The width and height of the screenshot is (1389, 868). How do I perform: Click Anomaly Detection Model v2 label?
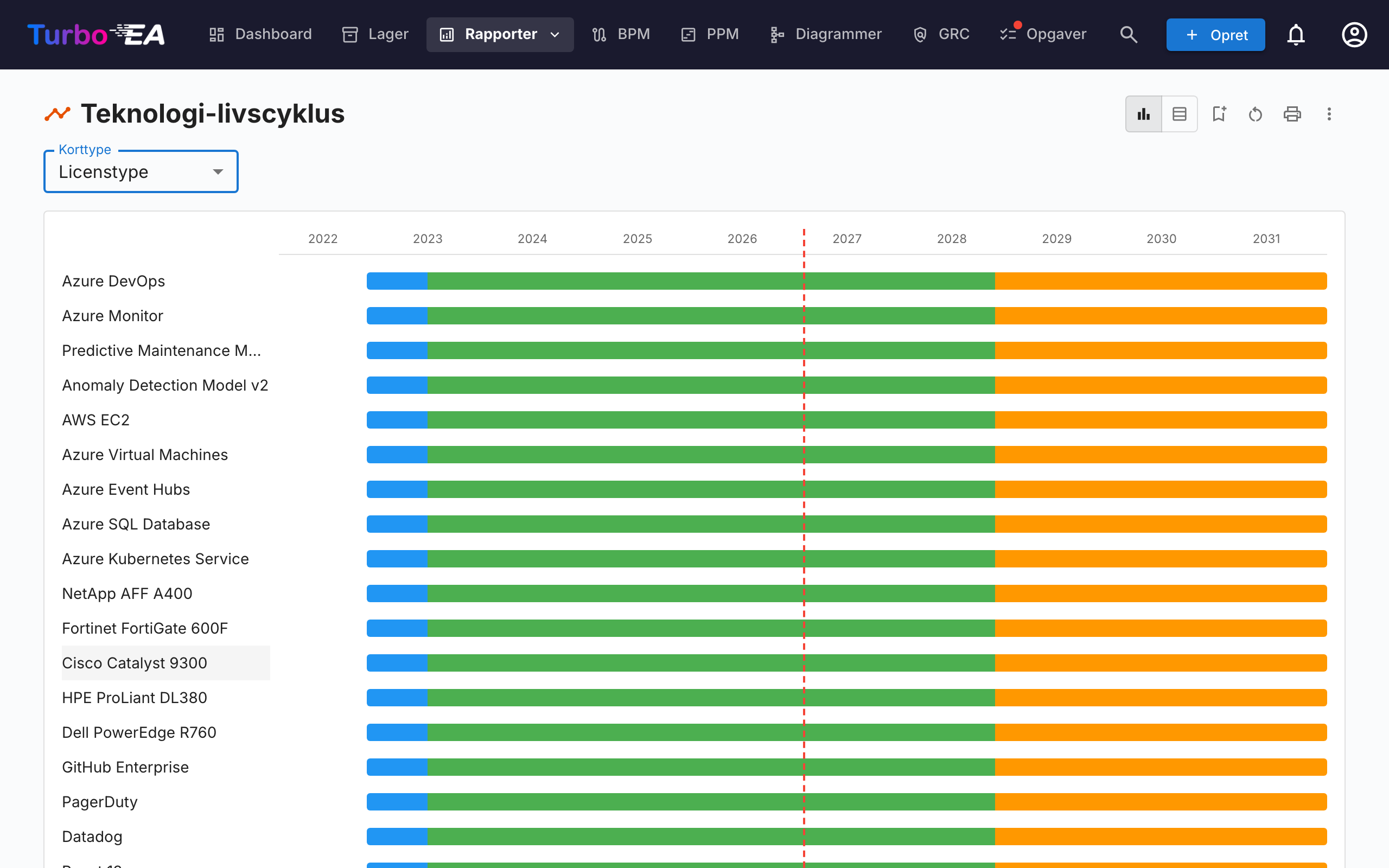(165, 385)
